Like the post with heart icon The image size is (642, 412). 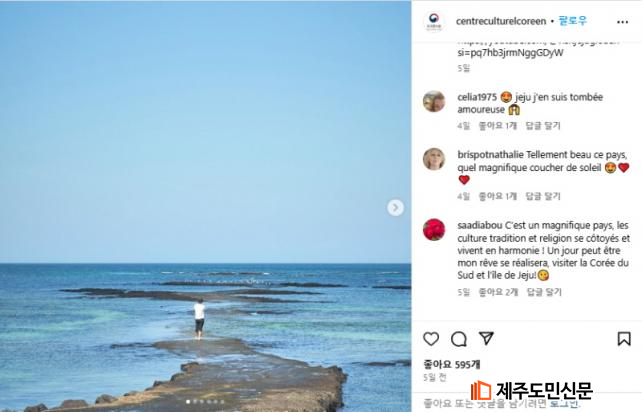[431, 339]
